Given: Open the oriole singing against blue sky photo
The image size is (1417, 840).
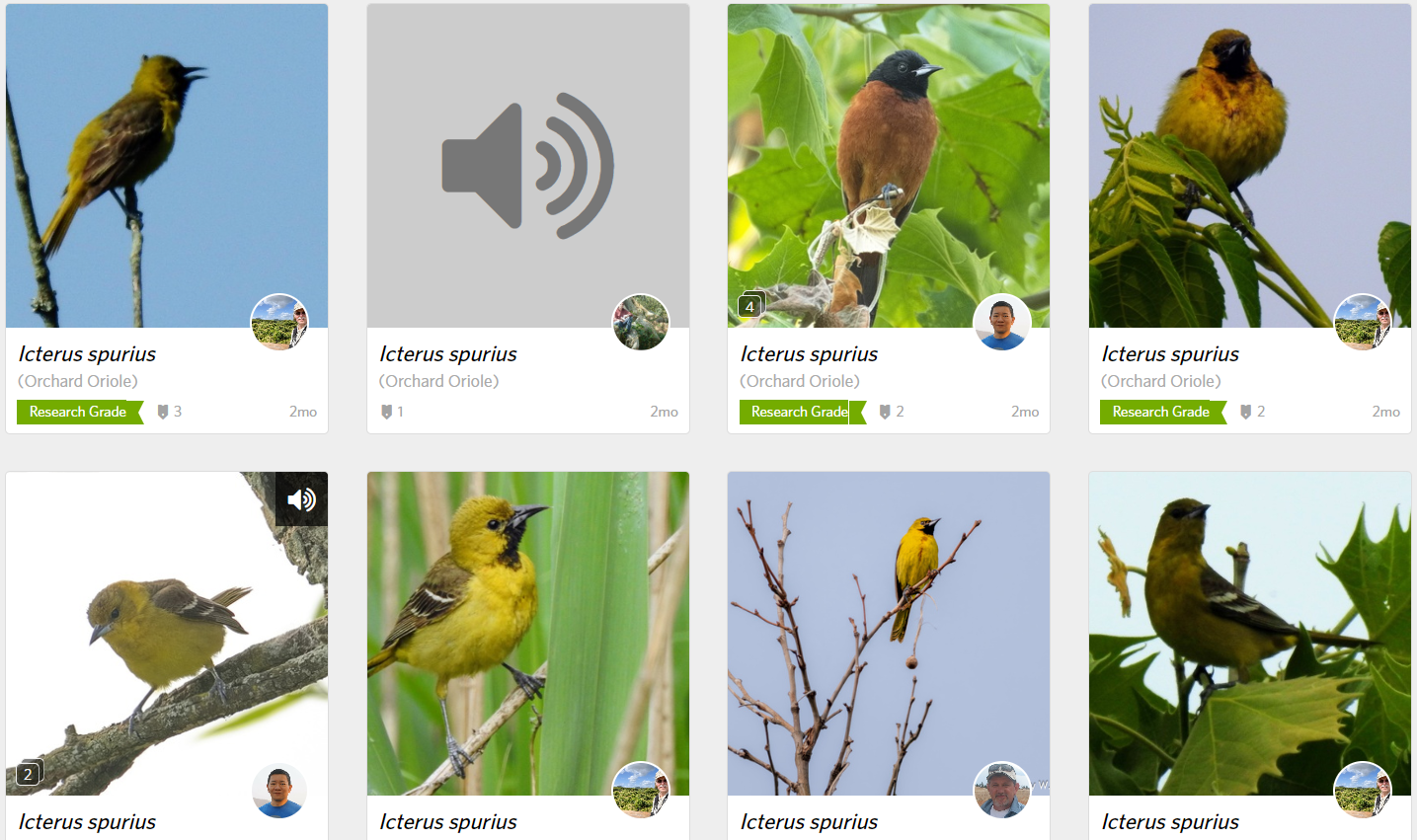Looking at the screenshot, I should (x=167, y=166).
